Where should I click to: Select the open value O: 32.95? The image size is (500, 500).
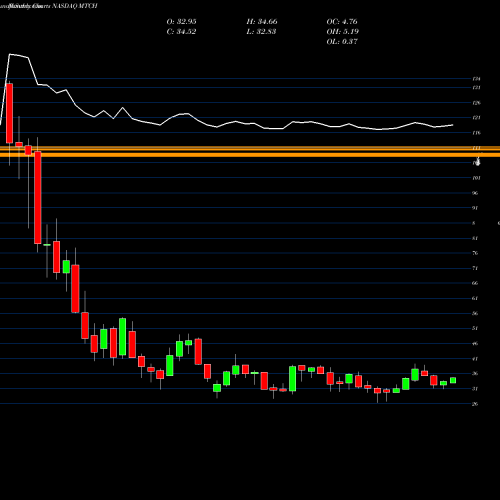click(x=181, y=22)
